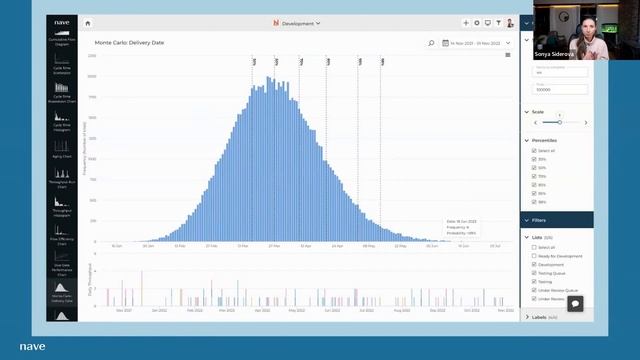The height and width of the screenshot is (360, 640).
Task: Toggle the 85% percentile checkbox
Action: [534, 185]
